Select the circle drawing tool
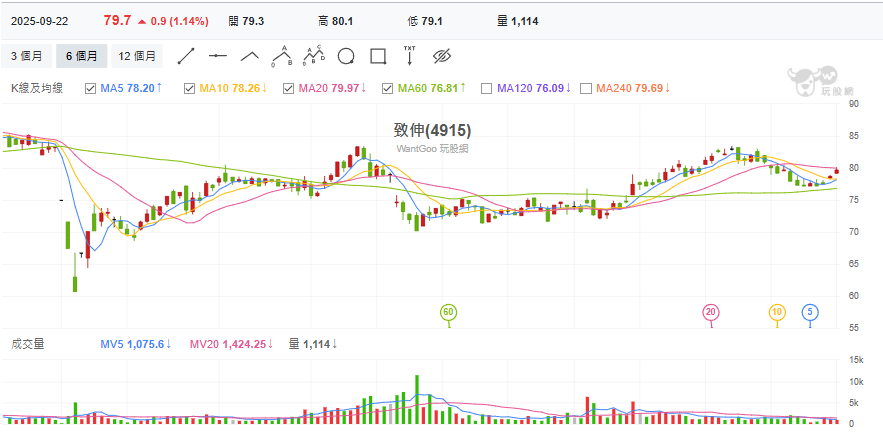This screenshot has width=883, height=433. [x=346, y=56]
